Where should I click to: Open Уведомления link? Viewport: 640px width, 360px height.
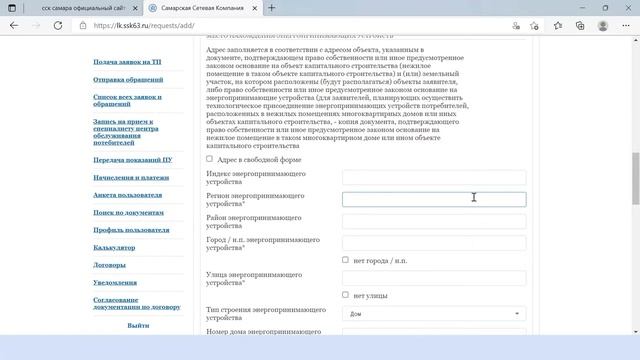pyautogui.click(x=115, y=283)
